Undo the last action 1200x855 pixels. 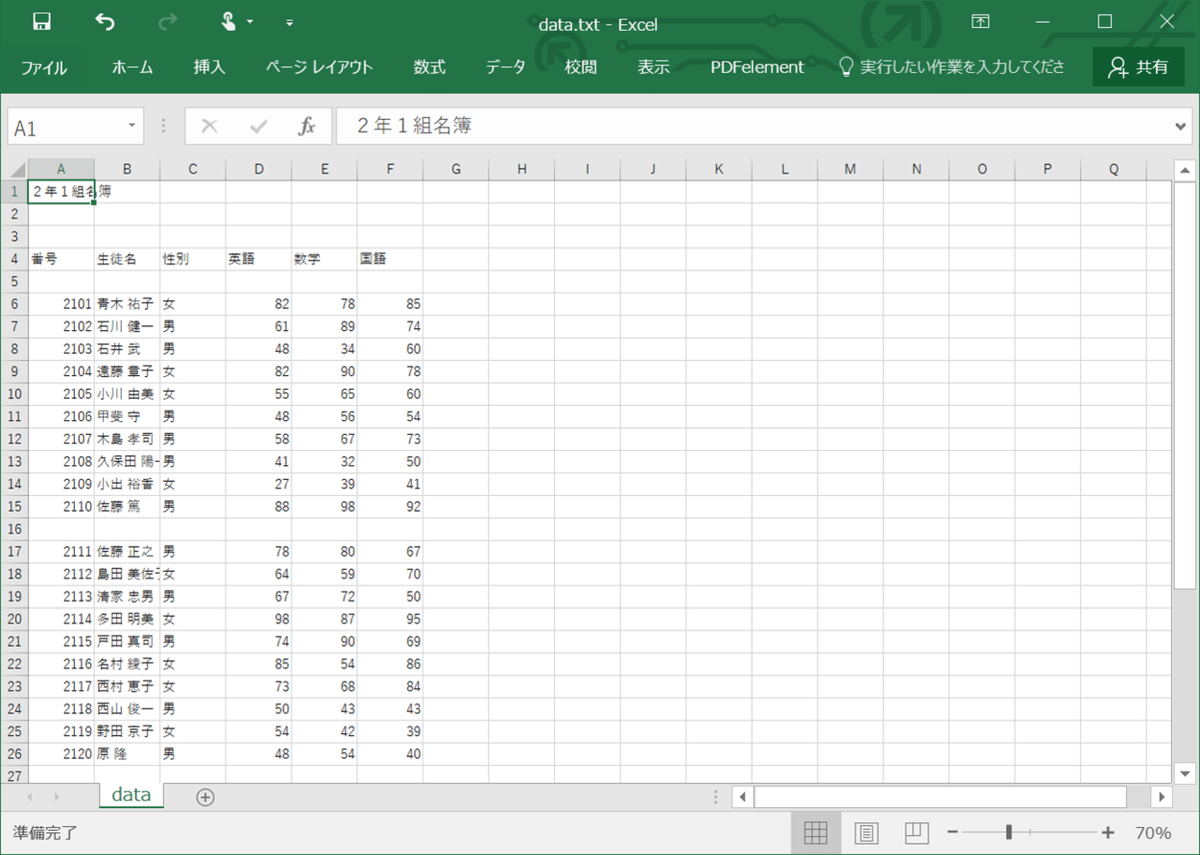[x=105, y=22]
